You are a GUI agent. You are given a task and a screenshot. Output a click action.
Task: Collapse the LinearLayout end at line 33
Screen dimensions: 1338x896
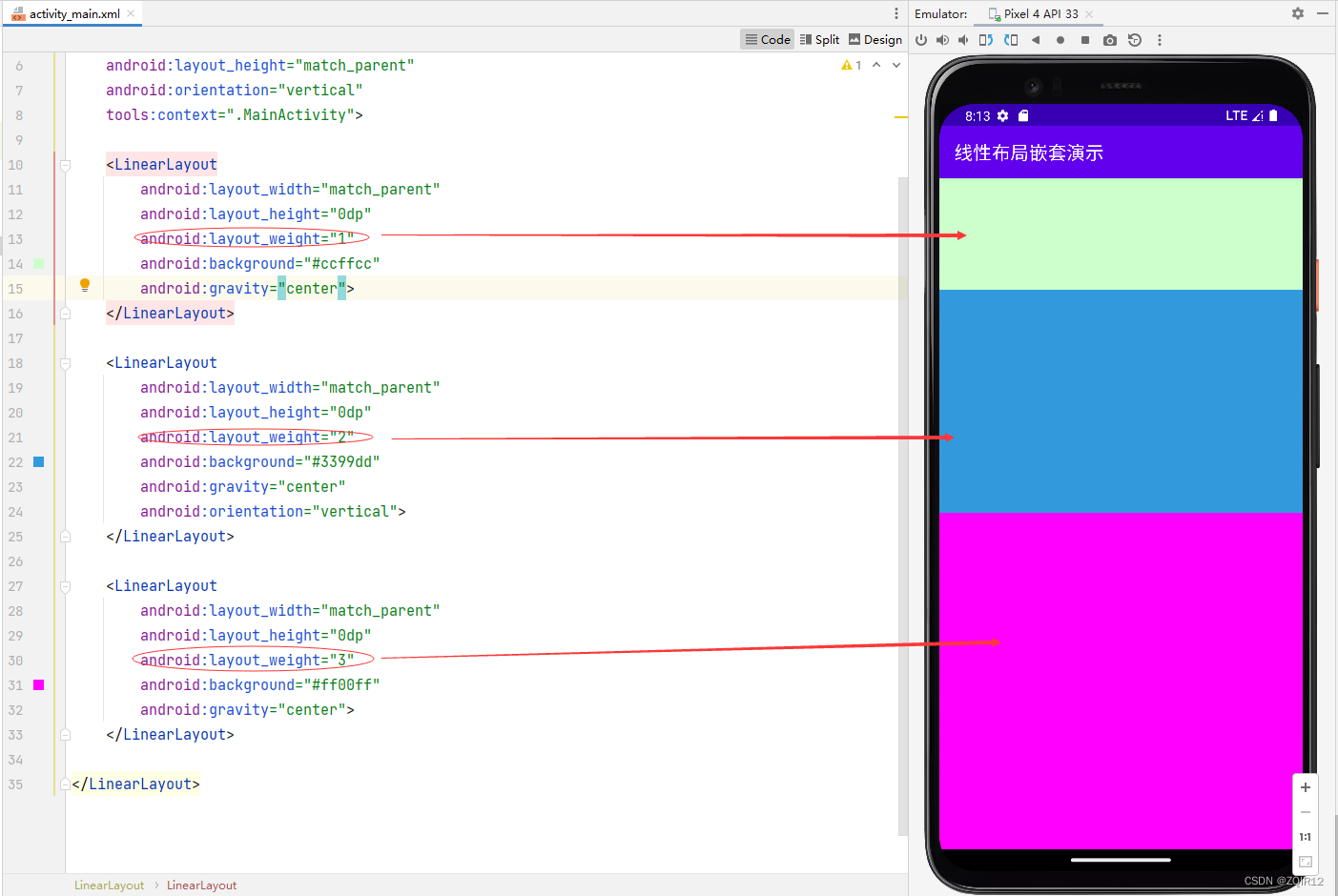tap(66, 734)
